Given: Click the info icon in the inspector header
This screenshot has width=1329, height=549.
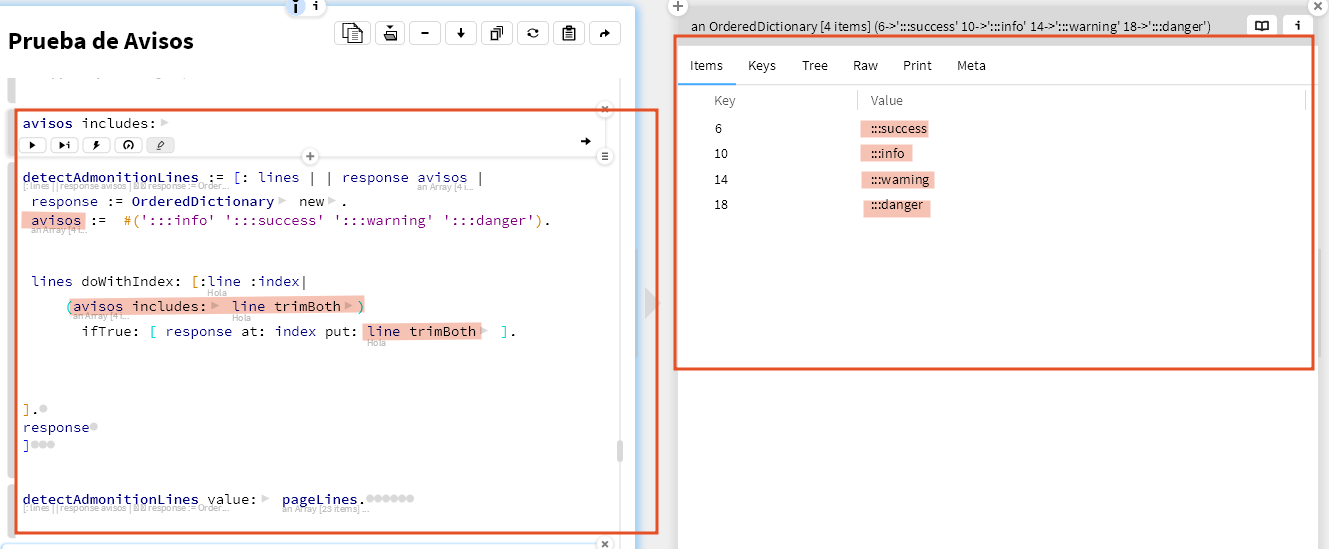Looking at the screenshot, I should [1298, 26].
